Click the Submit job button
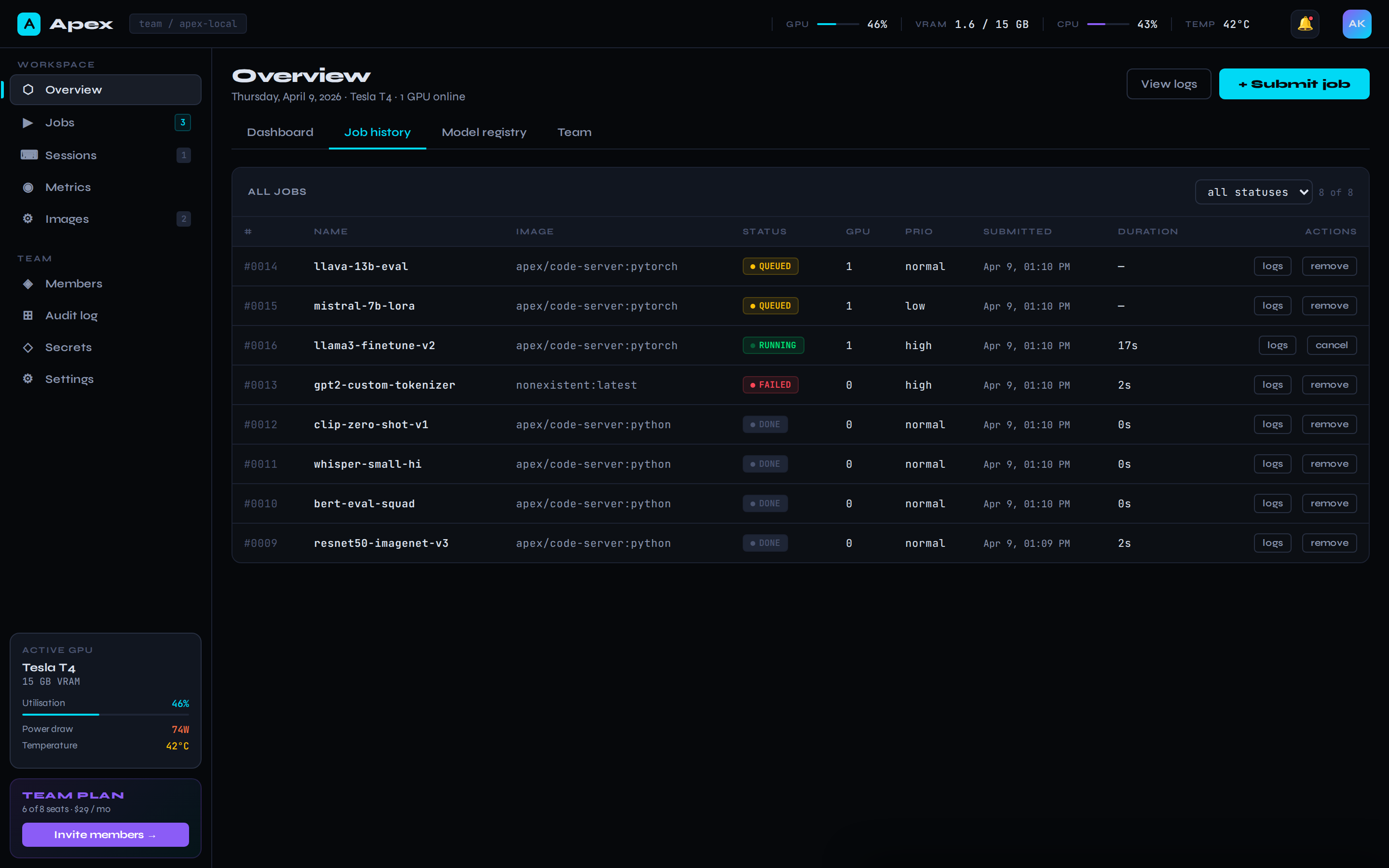 1294,84
